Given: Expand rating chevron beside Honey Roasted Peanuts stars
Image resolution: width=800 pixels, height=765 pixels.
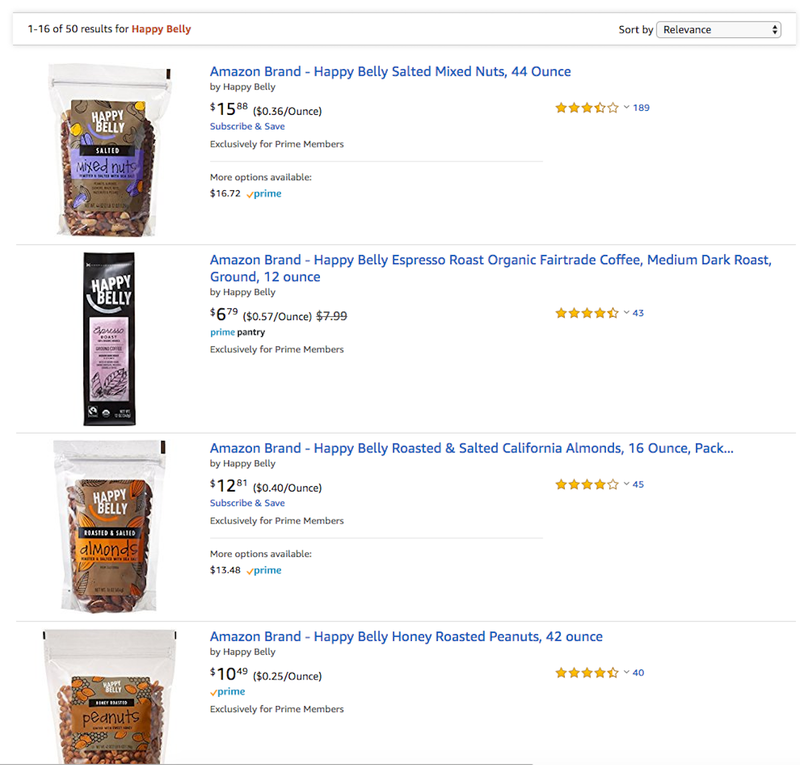Looking at the screenshot, I should pyautogui.click(x=626, y=672).
